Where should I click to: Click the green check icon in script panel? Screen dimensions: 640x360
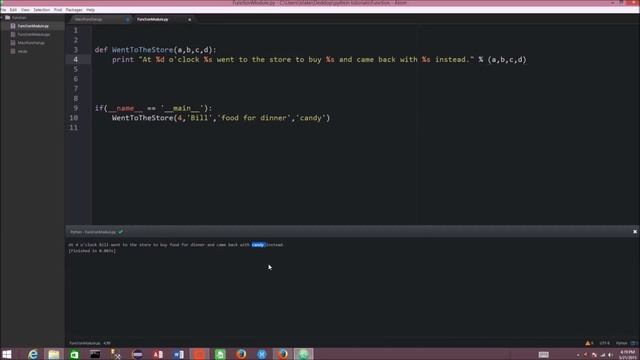(120, 232)
